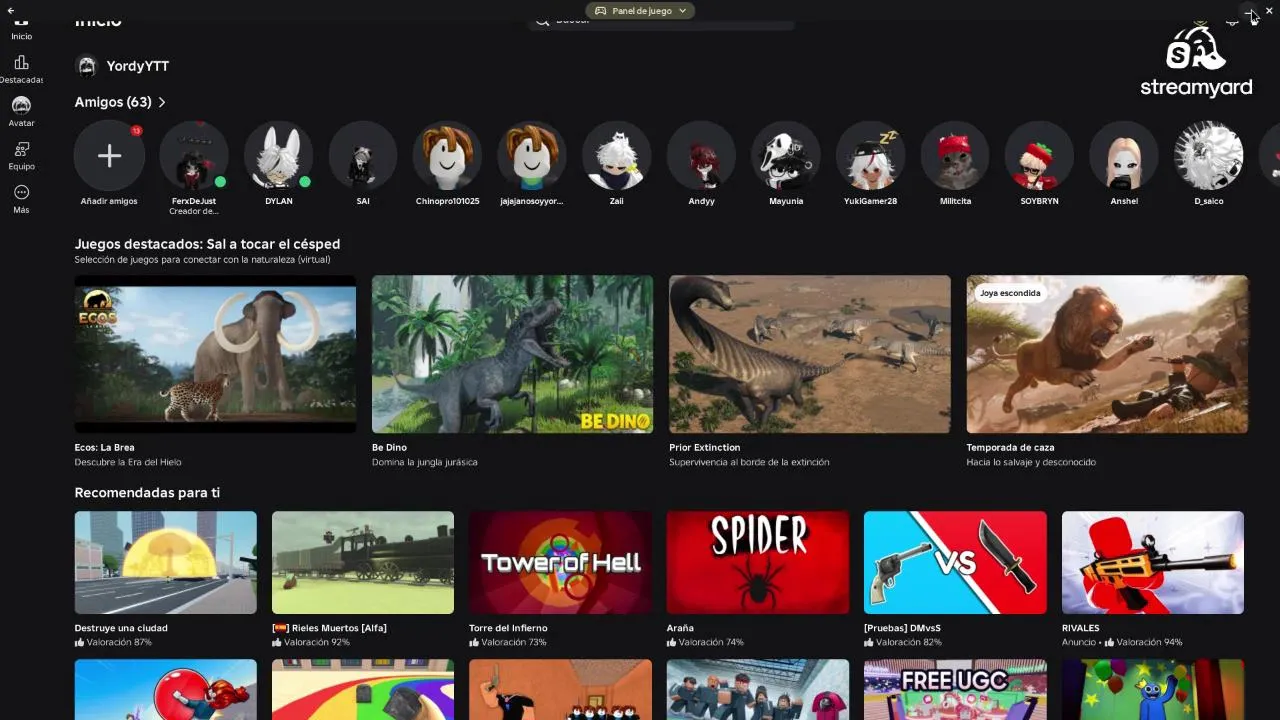Open Prior Extinction game thumbnail

810,354
